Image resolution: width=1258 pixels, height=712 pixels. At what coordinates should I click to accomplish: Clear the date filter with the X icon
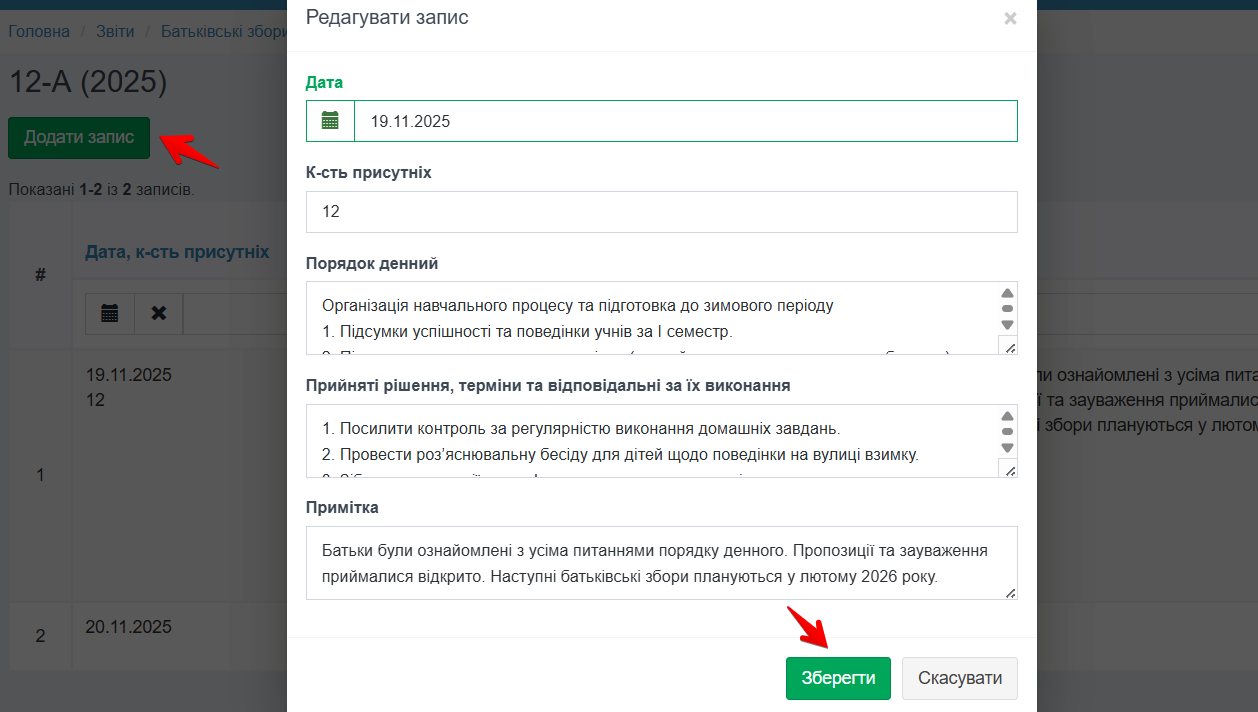pos(159,313)
